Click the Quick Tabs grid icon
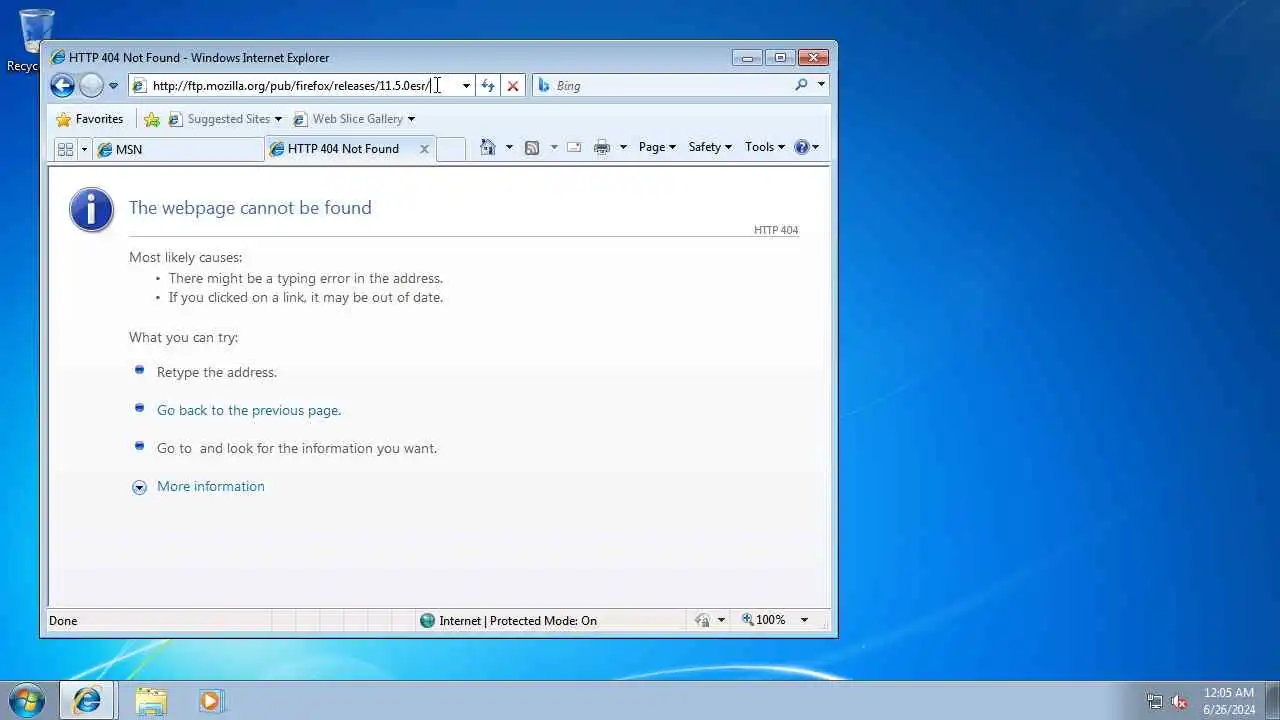Viewport: 1280px width, 720px height. click(x=66, y=149)
